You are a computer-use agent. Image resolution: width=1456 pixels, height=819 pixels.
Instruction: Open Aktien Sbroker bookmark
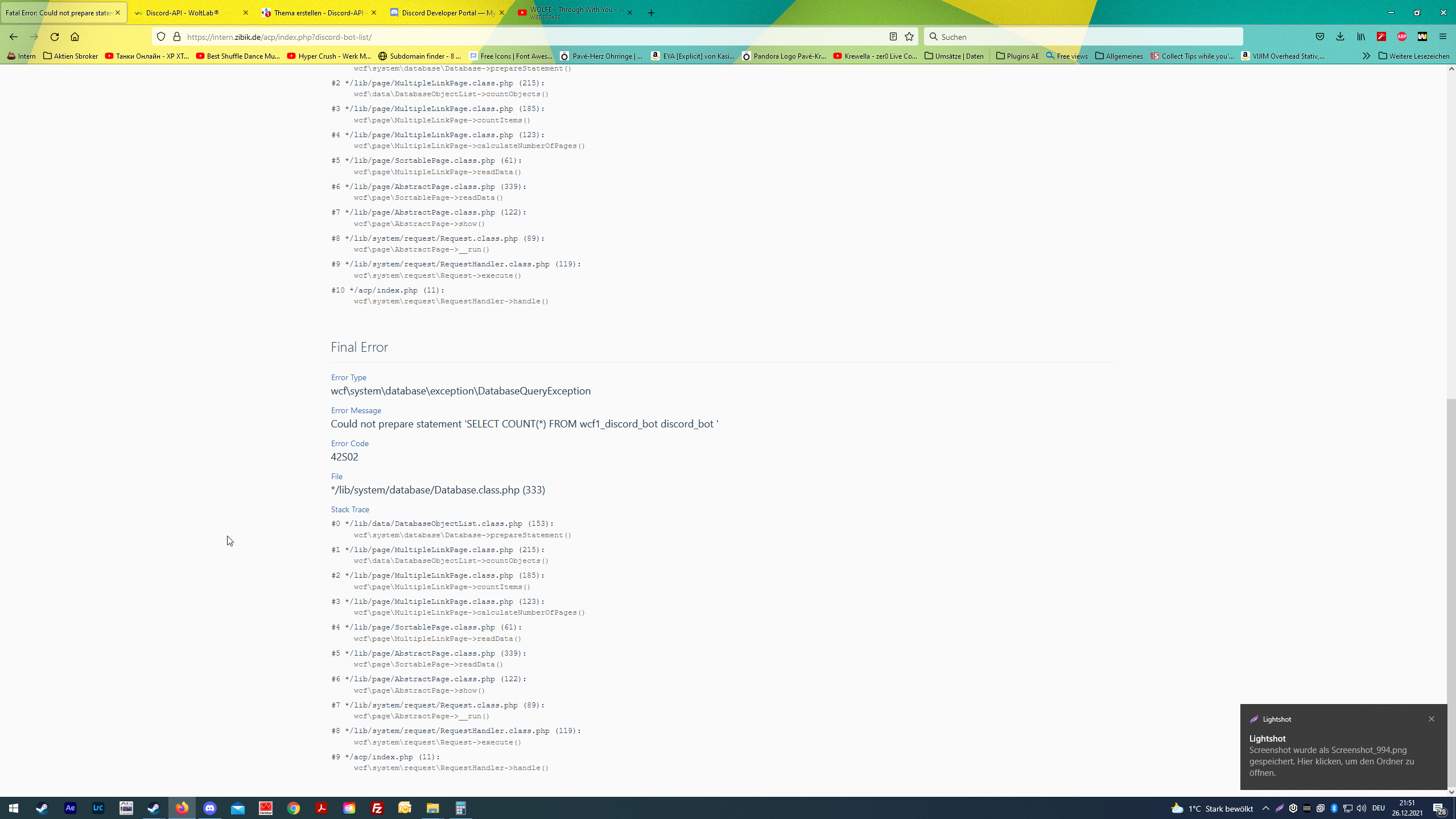click(x=71, y=56)
